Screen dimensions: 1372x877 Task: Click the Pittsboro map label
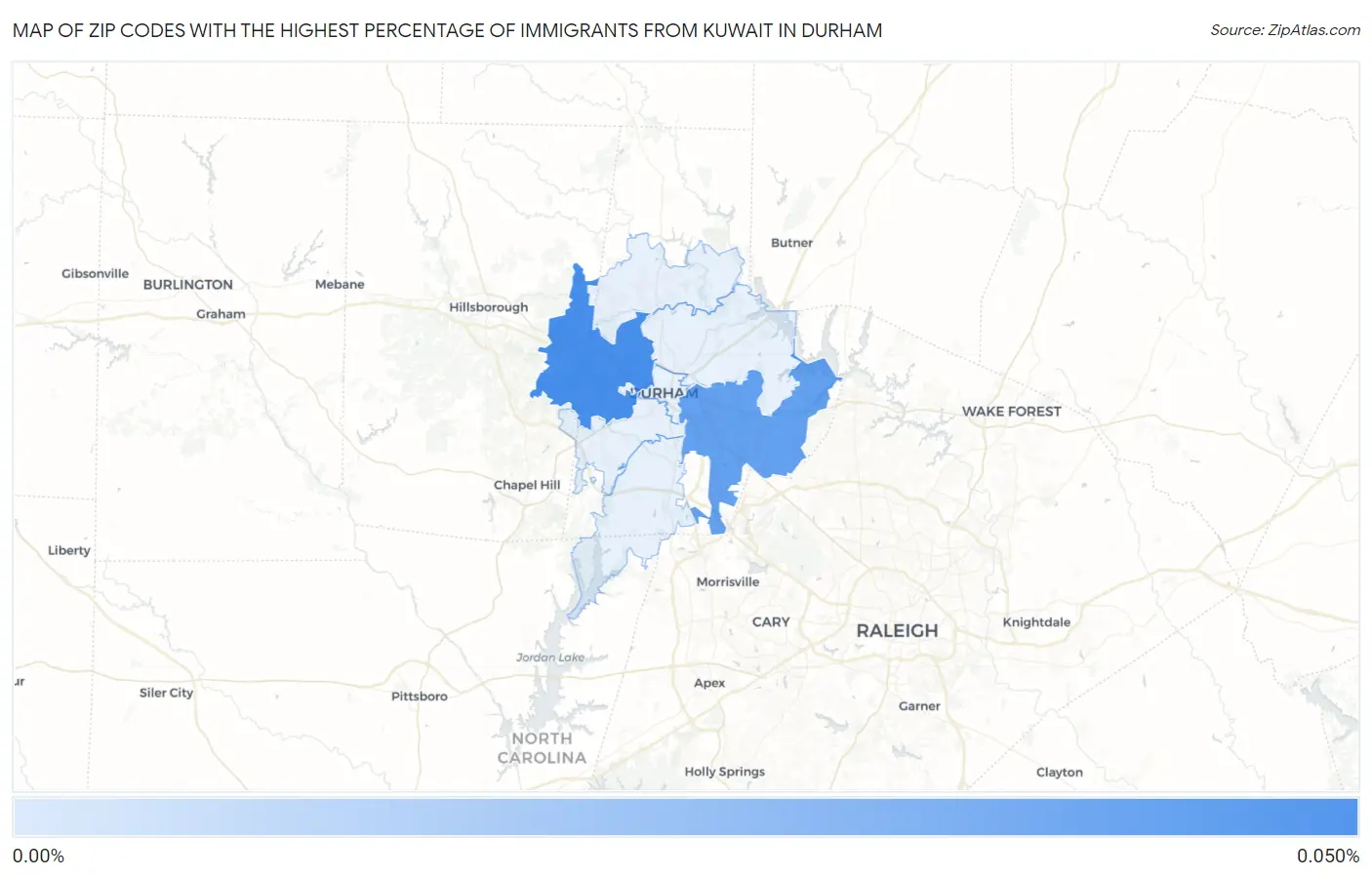coord(419,696)
